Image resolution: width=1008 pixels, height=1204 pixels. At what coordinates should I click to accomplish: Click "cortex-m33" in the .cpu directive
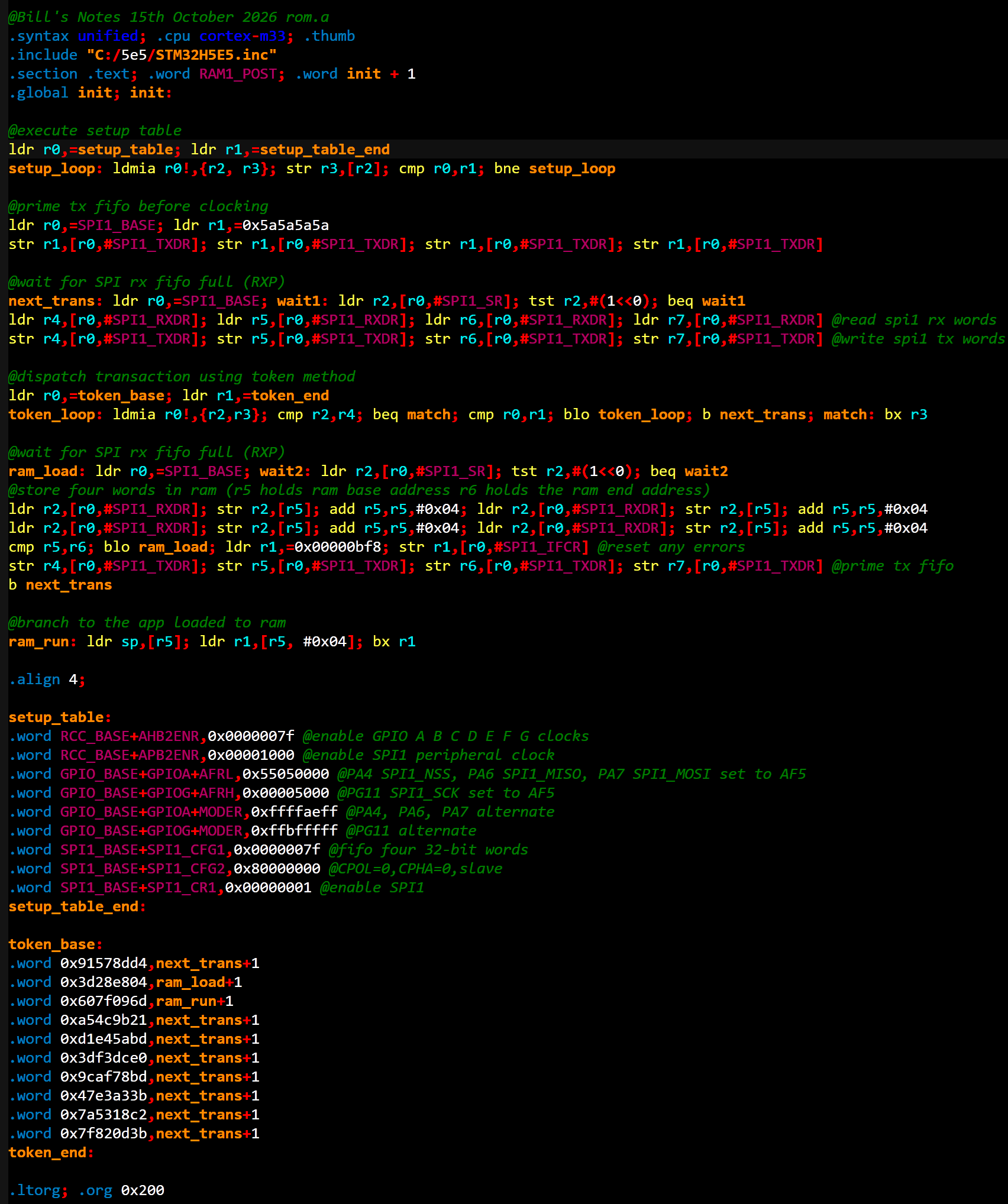coord(243,36)
